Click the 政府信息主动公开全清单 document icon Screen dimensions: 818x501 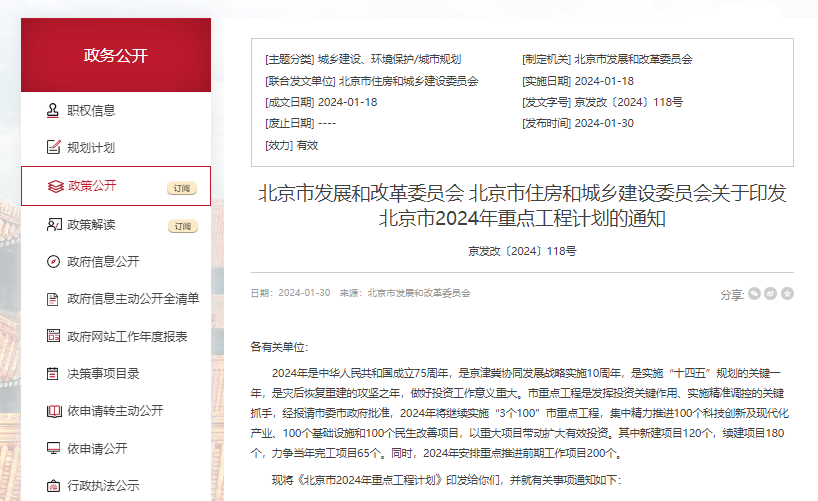[53, 299]
